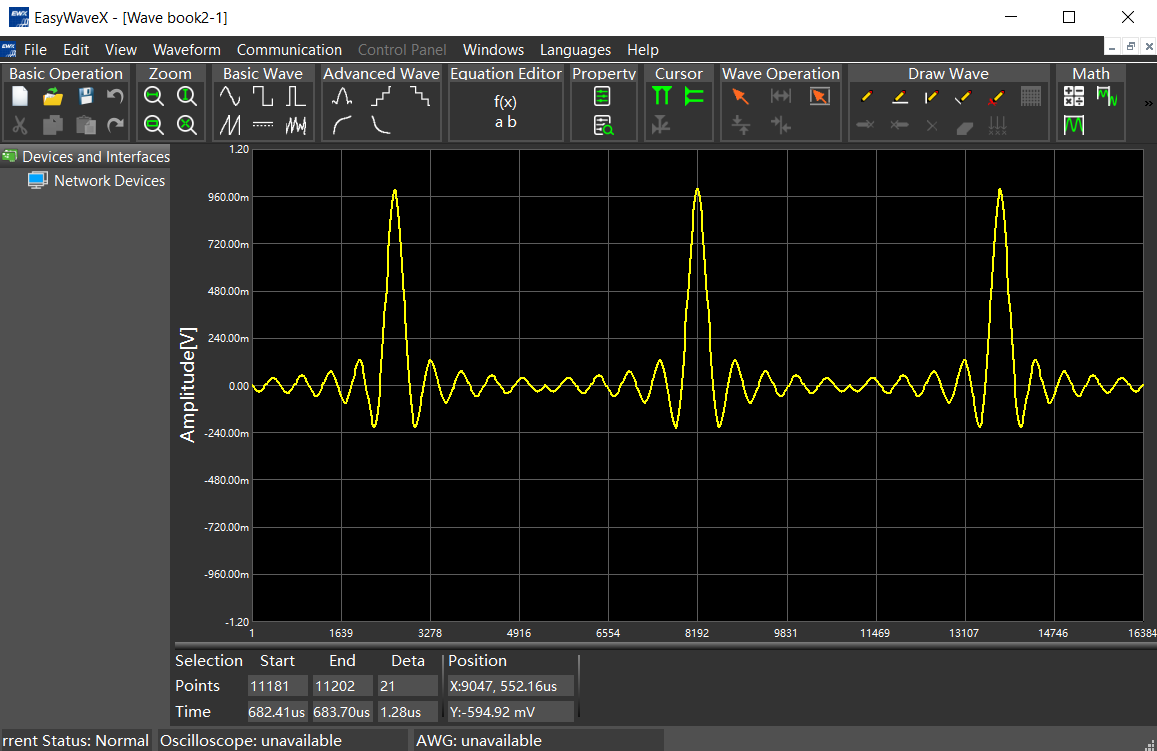Select the freehand pencil draw tool
Screen dimensions: 1157x751
click(x=867, y=97)
